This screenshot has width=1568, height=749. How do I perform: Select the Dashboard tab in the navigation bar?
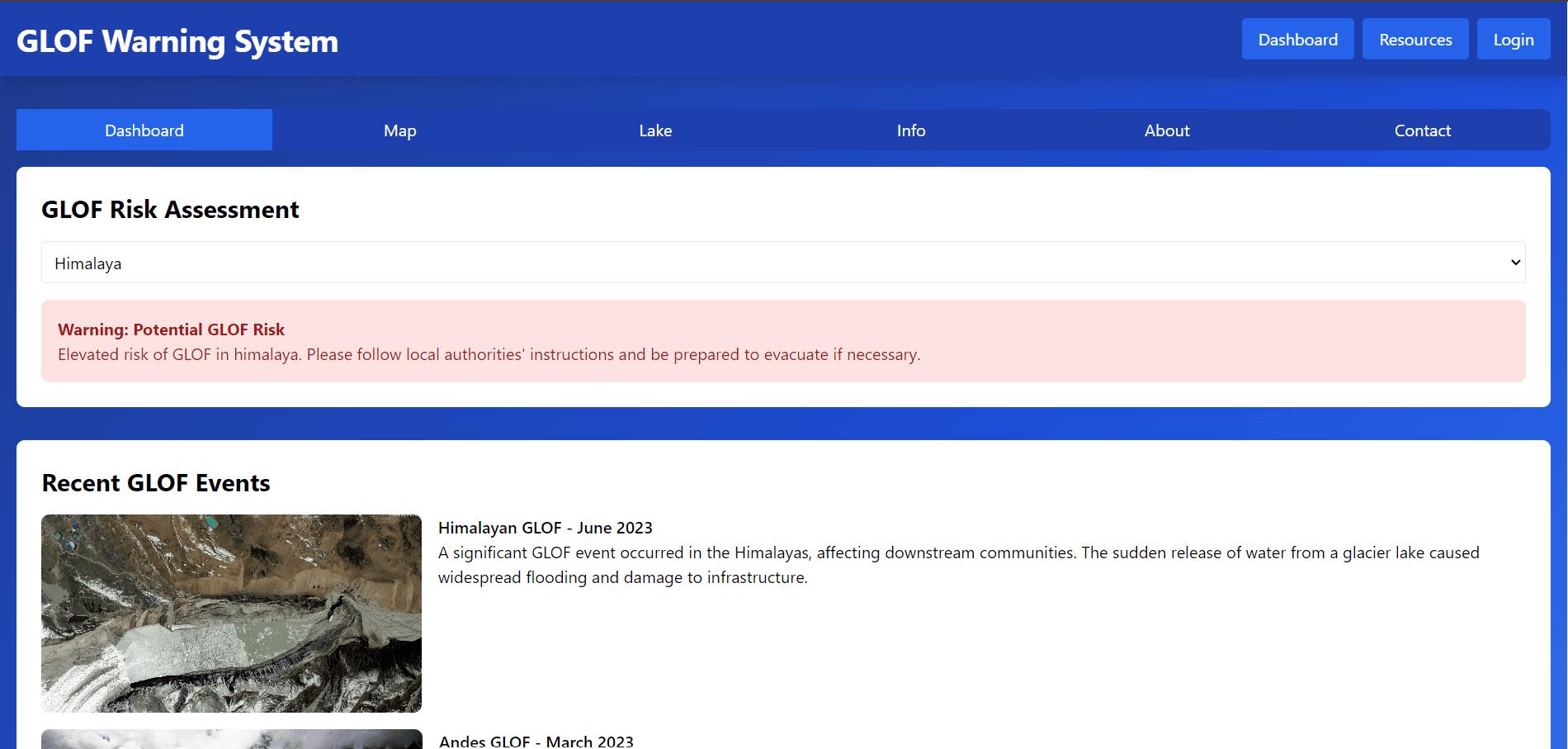(144, 130)
